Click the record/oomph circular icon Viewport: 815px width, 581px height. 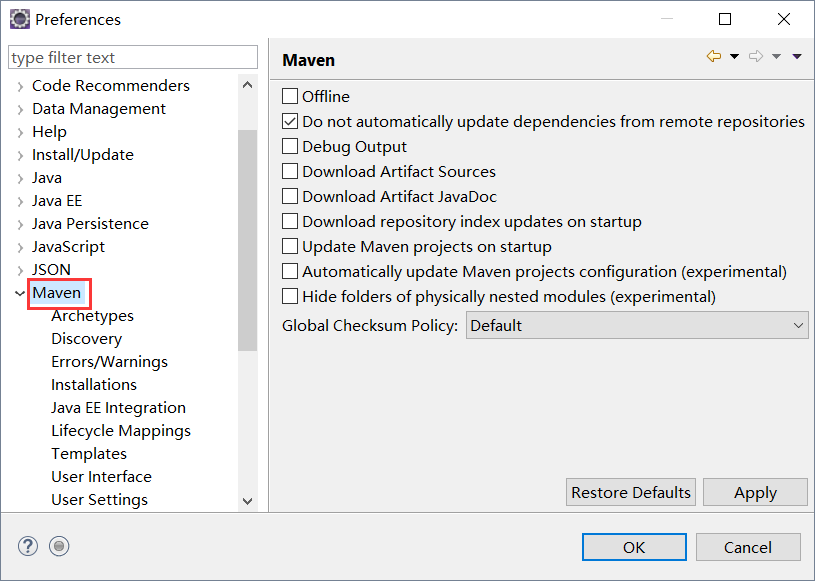[x=59, y=546]
